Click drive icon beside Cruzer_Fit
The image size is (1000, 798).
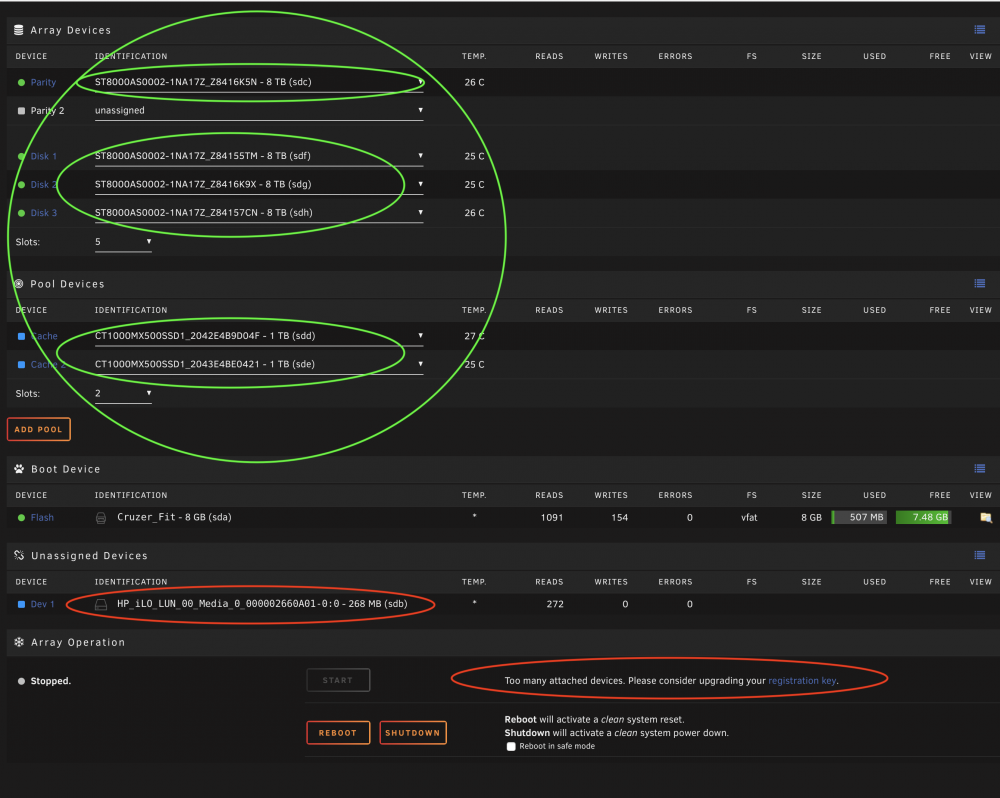point(101,518)
